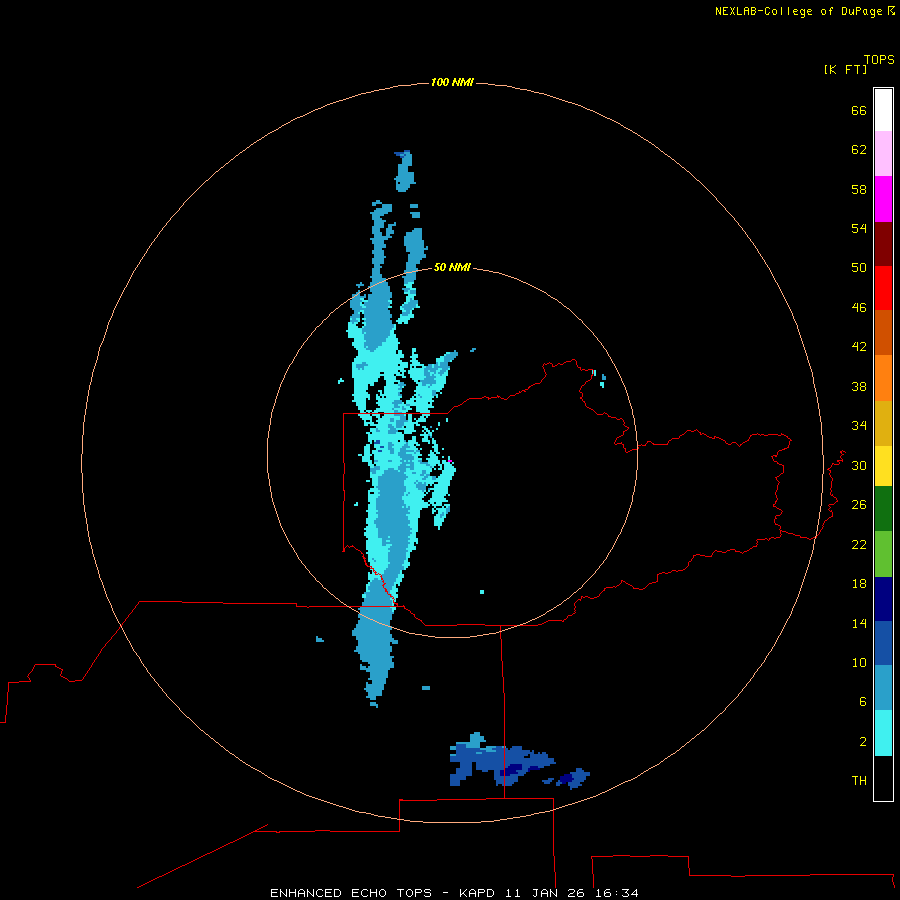Screen dimensions: 900x900
Task: Click the 66 value on the scale
Action: pos(859,110)
